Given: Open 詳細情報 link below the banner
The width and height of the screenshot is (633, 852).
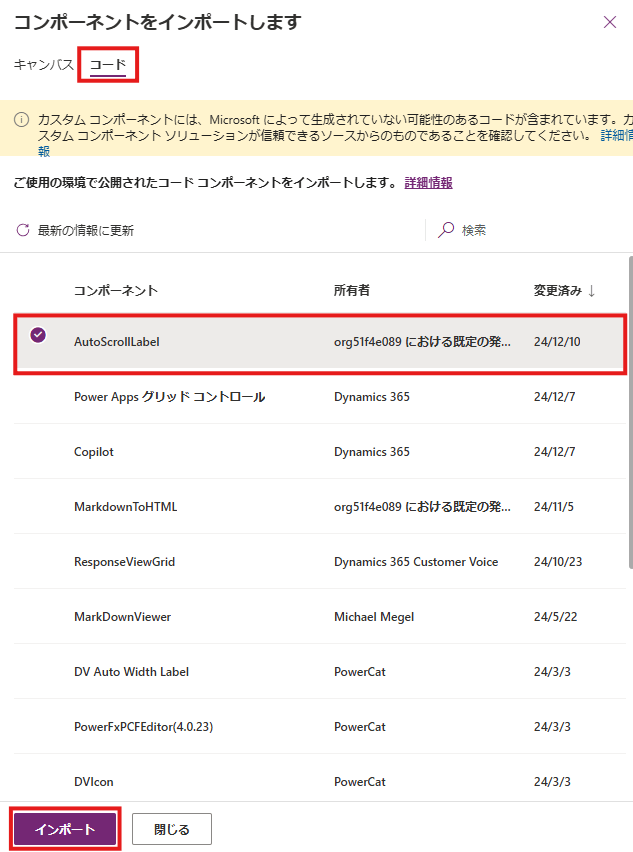Looking at the screenshot, I should point(428,183).
